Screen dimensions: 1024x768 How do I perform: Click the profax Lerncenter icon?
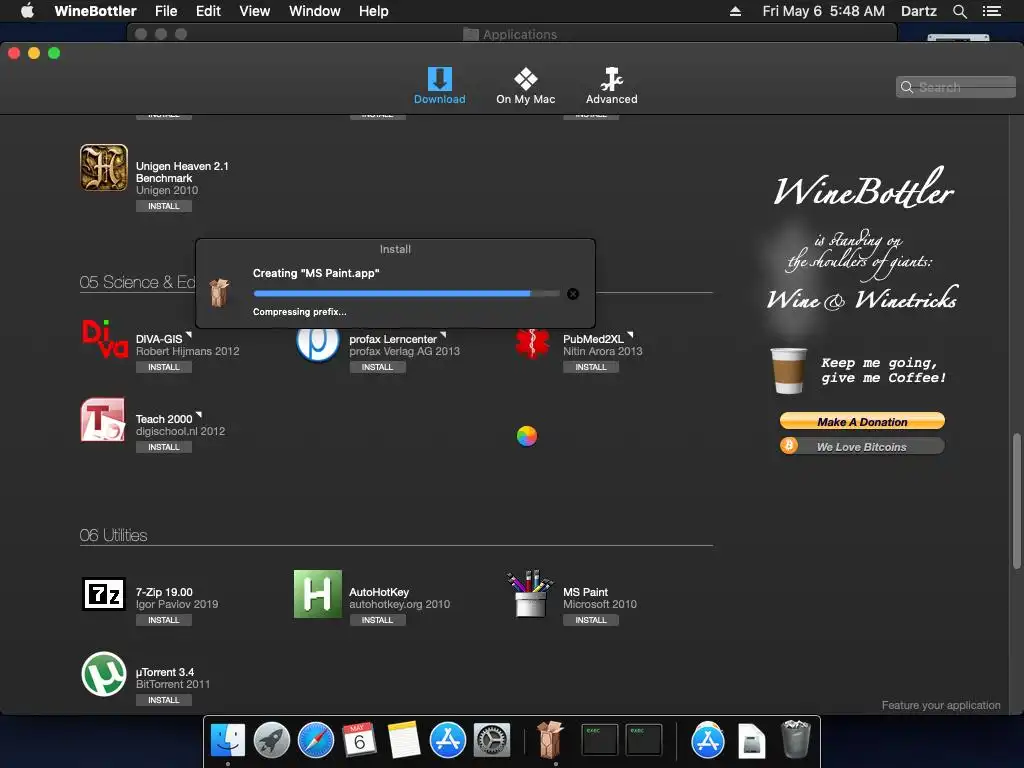pos(317,344)
